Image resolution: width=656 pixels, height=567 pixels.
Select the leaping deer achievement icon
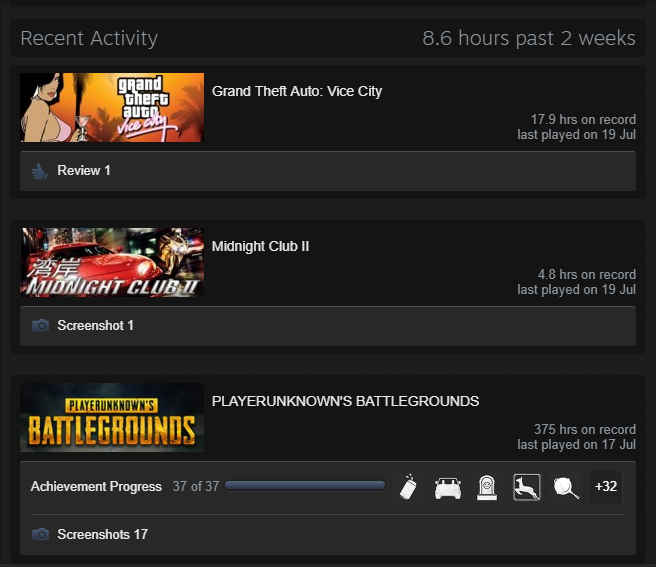click(x=527, y=487)
